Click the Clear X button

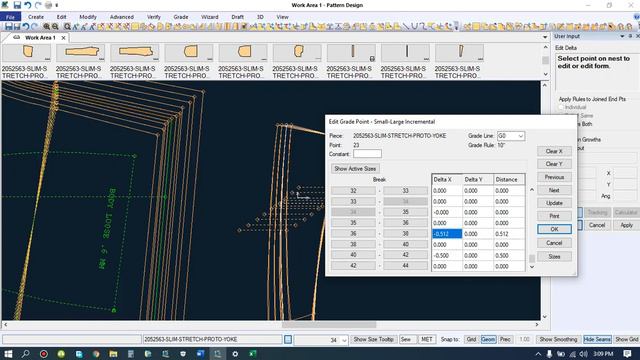pyautogui.click(x=554, y=151)
